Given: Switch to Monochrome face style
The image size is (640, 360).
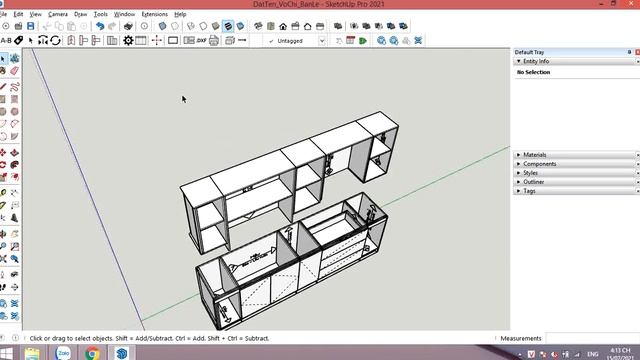Looking at the screenshot, I should coord(240,26).
